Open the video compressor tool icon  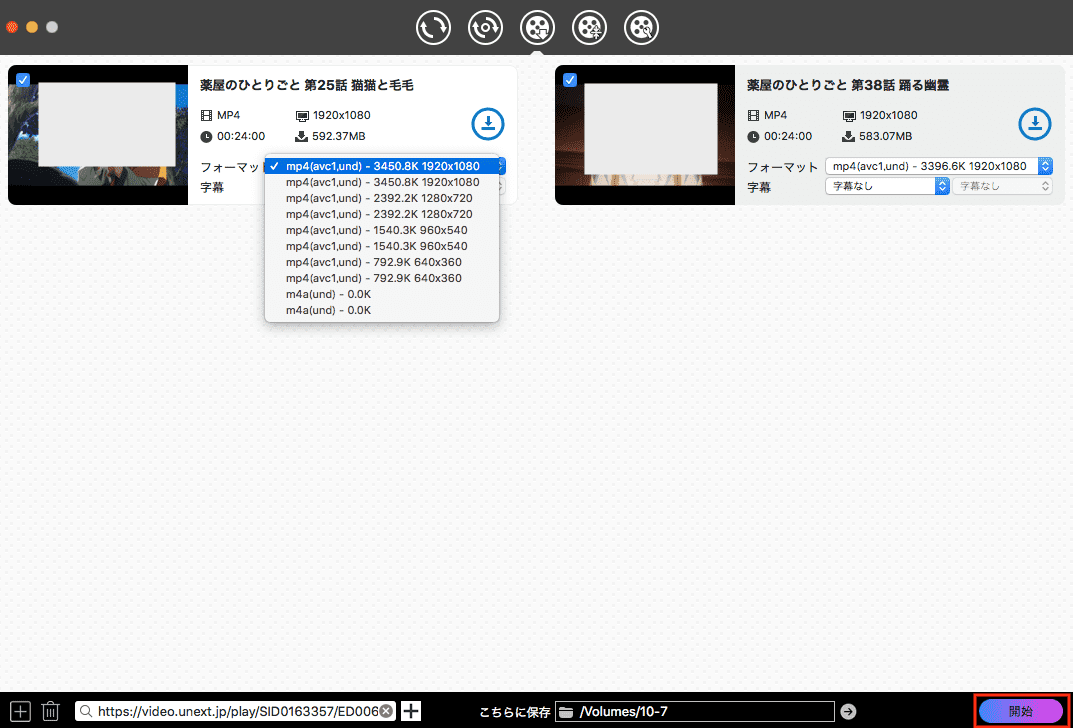click(589, 27)
